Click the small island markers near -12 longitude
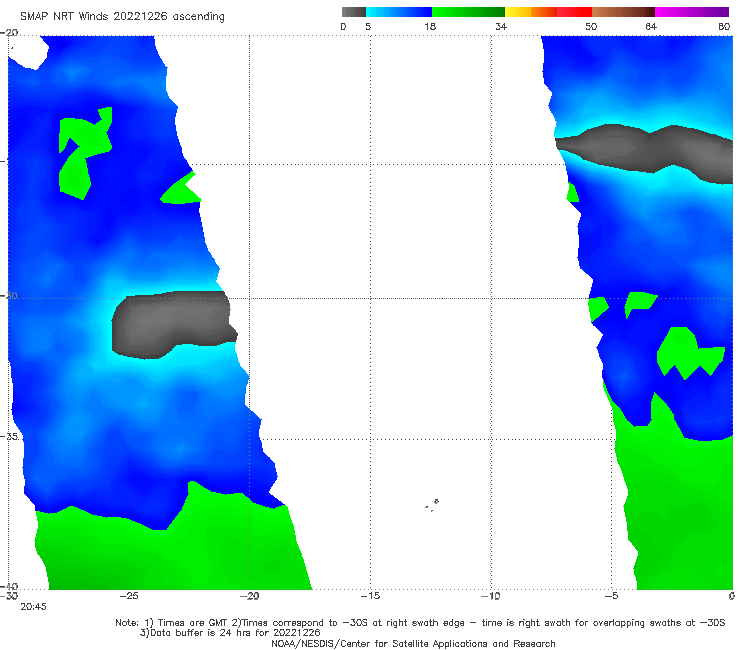Image resolution: width=740 pixels, height=650 pixels. (432, 506)
